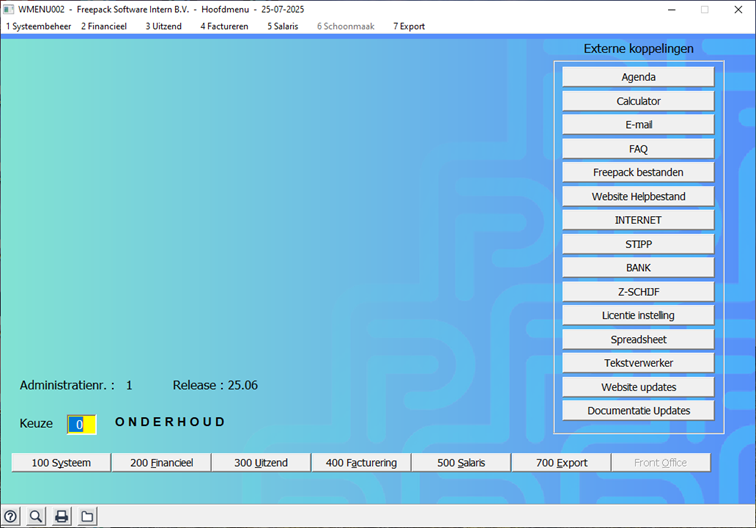The height and width of the screenshot is (528, 756).
Task: Minimize the Freepack window
Action: click(672, 10)
